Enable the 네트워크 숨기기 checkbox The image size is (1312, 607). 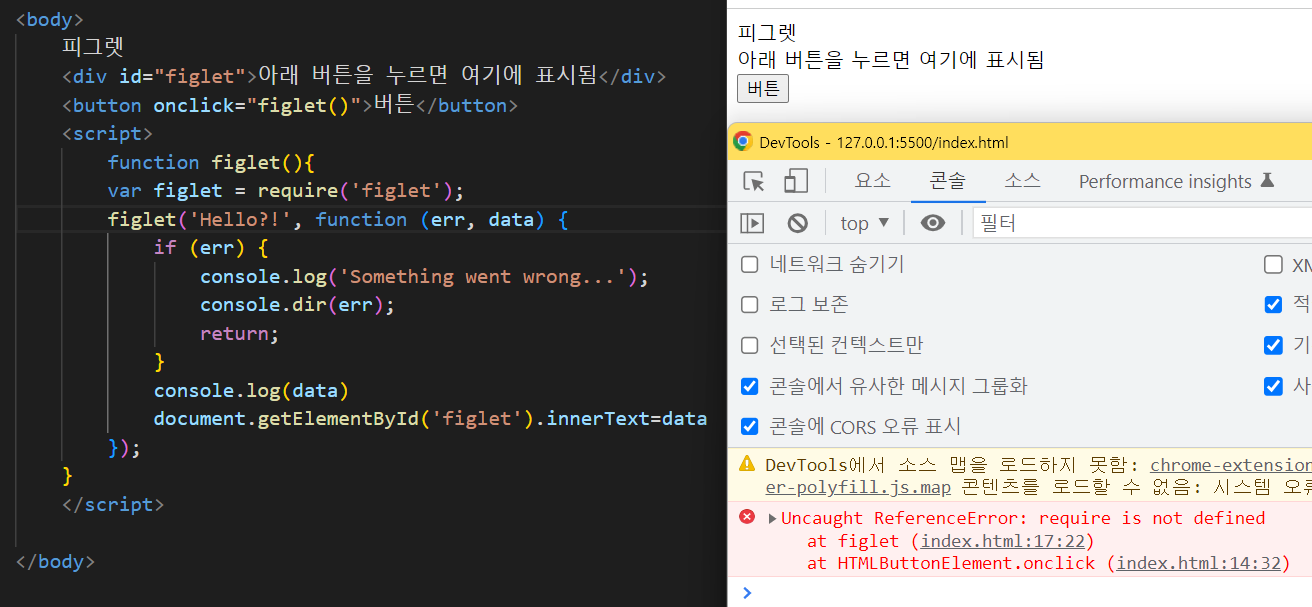(x=749, y=265)
